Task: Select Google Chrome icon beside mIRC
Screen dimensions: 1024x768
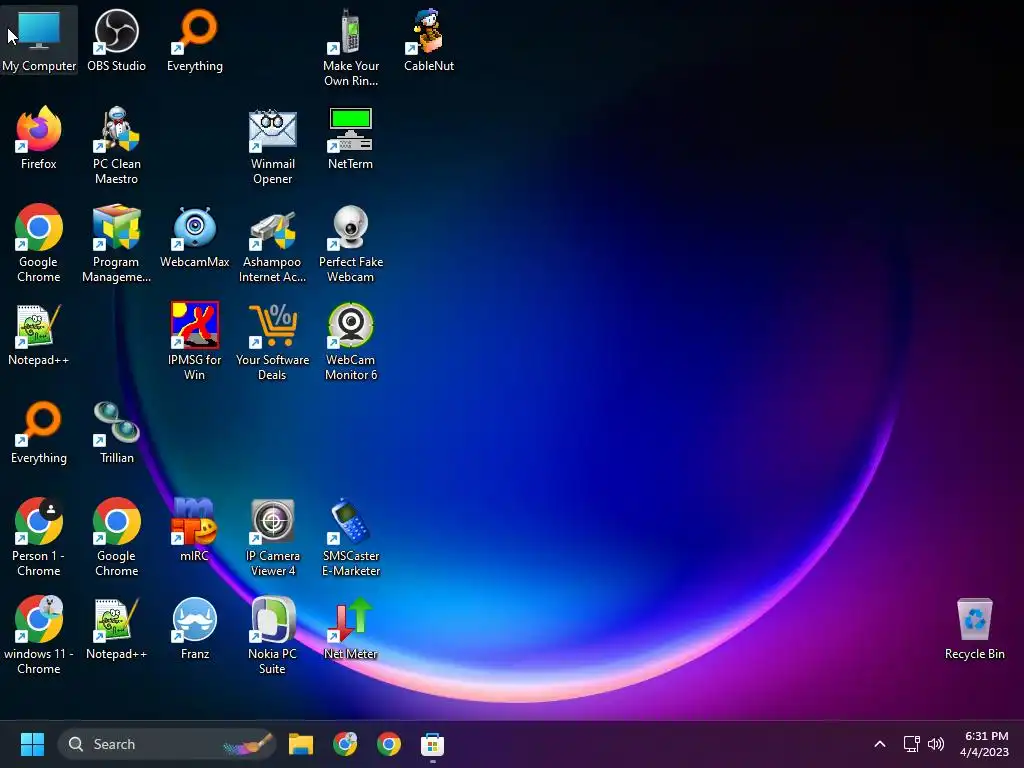Action: coord(116,537)
